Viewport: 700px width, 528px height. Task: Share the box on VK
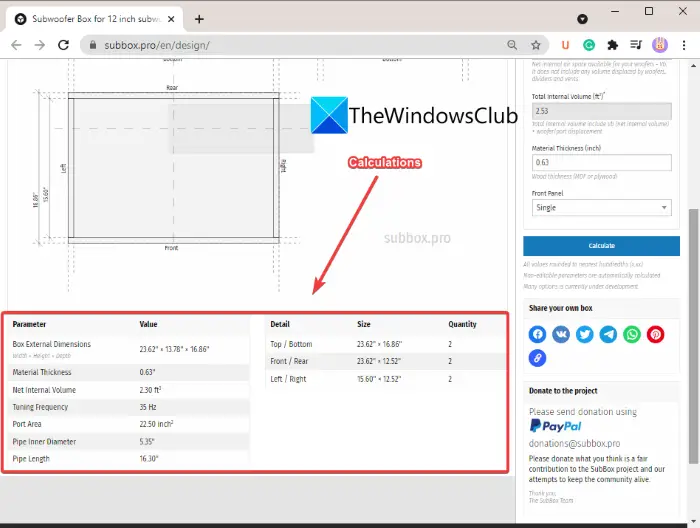(561, 334)
